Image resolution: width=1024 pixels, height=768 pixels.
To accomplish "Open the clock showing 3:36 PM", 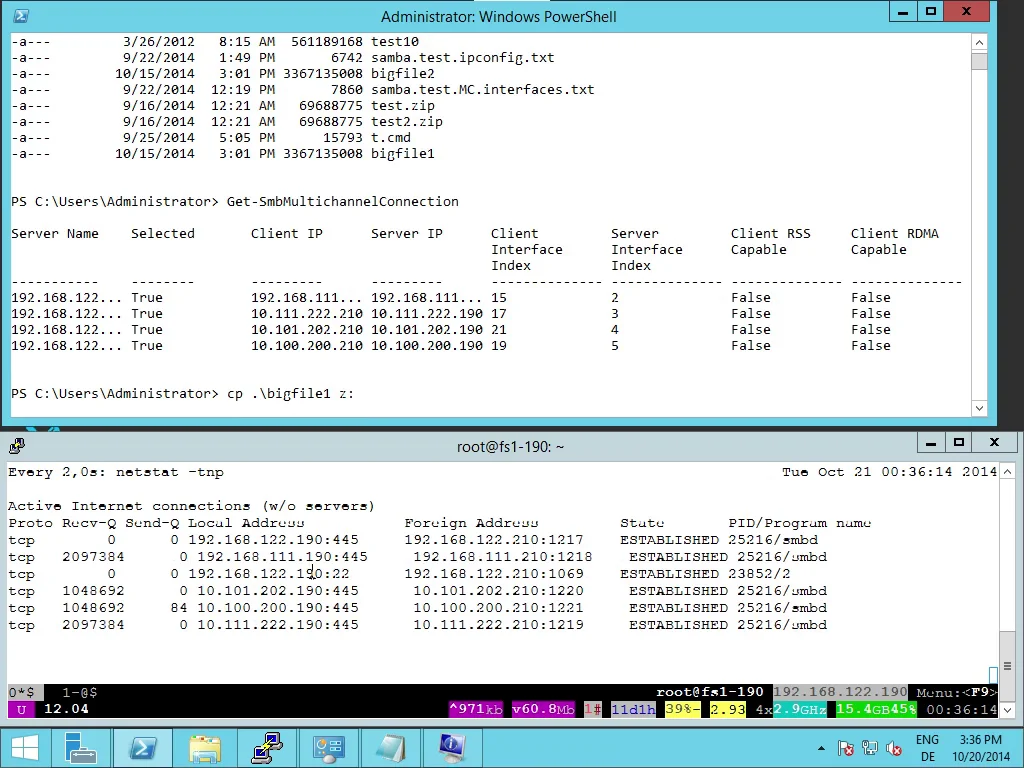I will point(981,748).
